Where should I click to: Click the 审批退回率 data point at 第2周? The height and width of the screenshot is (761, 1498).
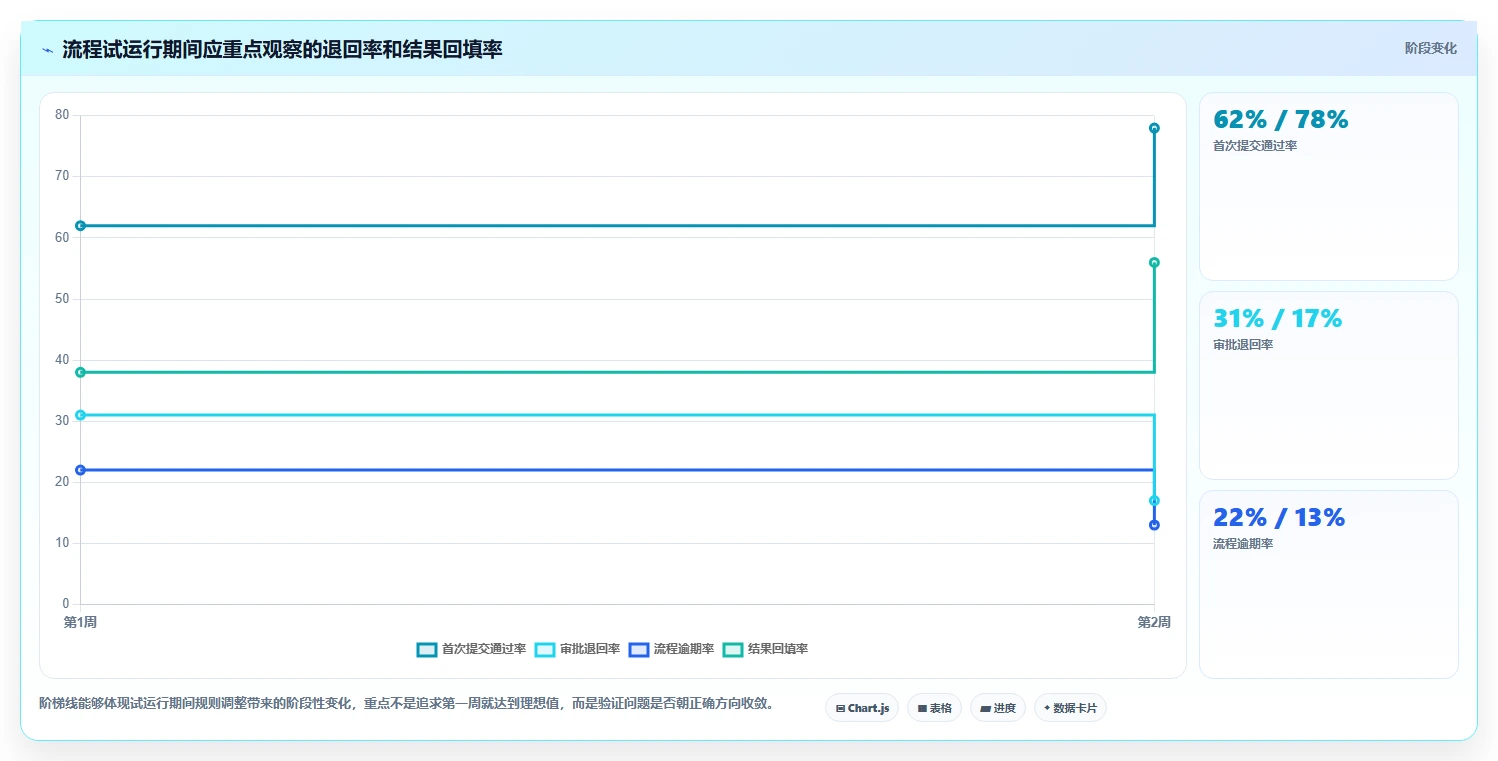tap(1154, 501)
